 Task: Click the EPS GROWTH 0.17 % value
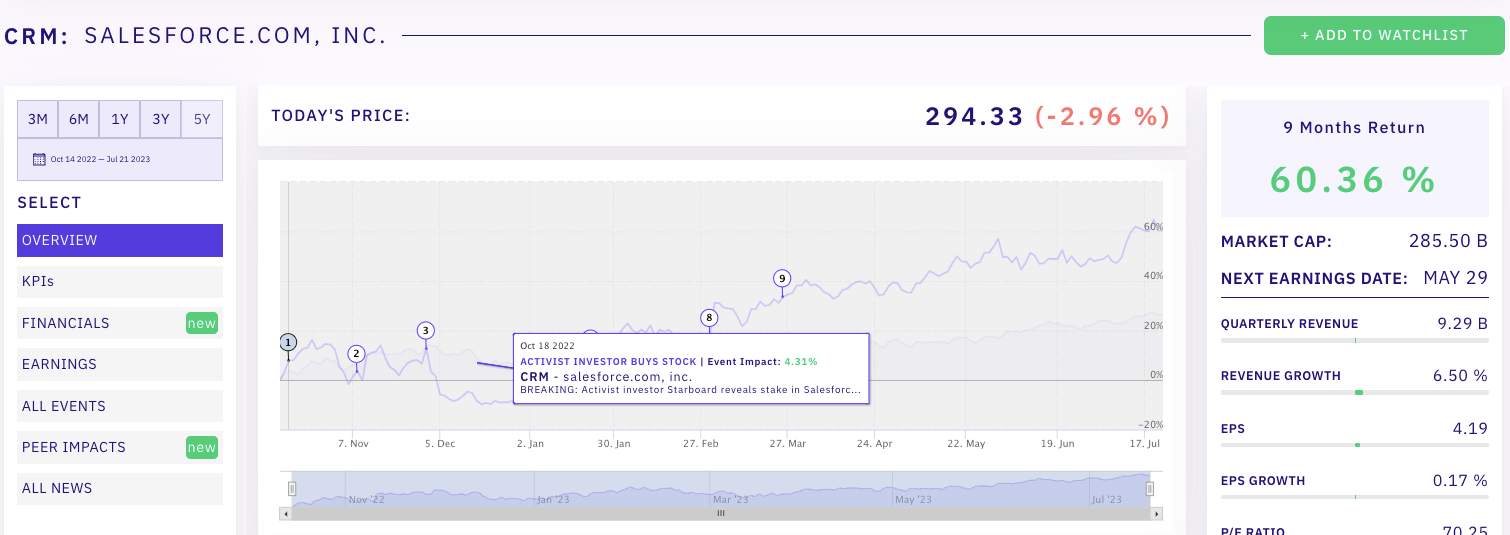tap(1460, 481)
